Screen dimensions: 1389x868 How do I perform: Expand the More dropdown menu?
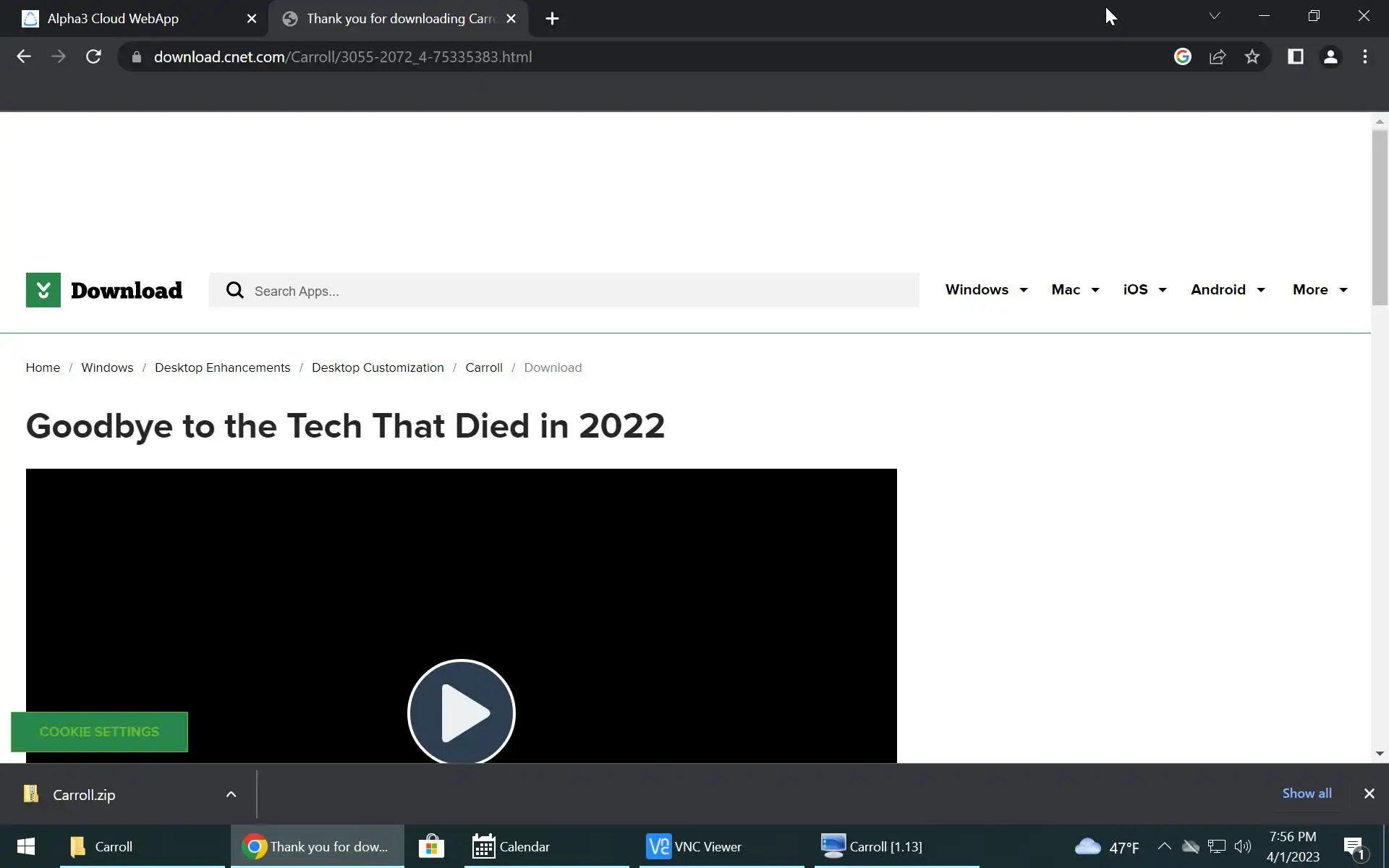tap(1320, 289)
